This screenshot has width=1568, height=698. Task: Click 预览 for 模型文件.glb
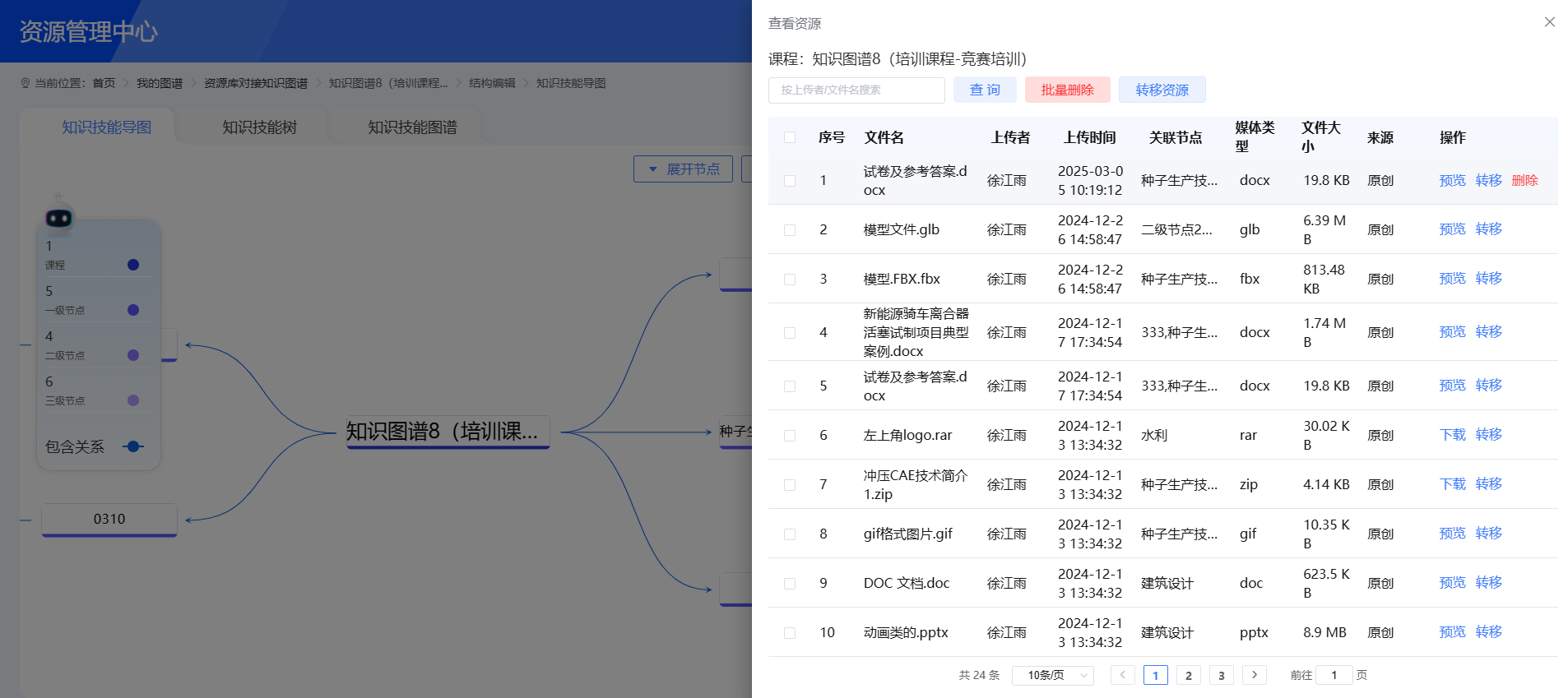click(x=1452, y=229)
